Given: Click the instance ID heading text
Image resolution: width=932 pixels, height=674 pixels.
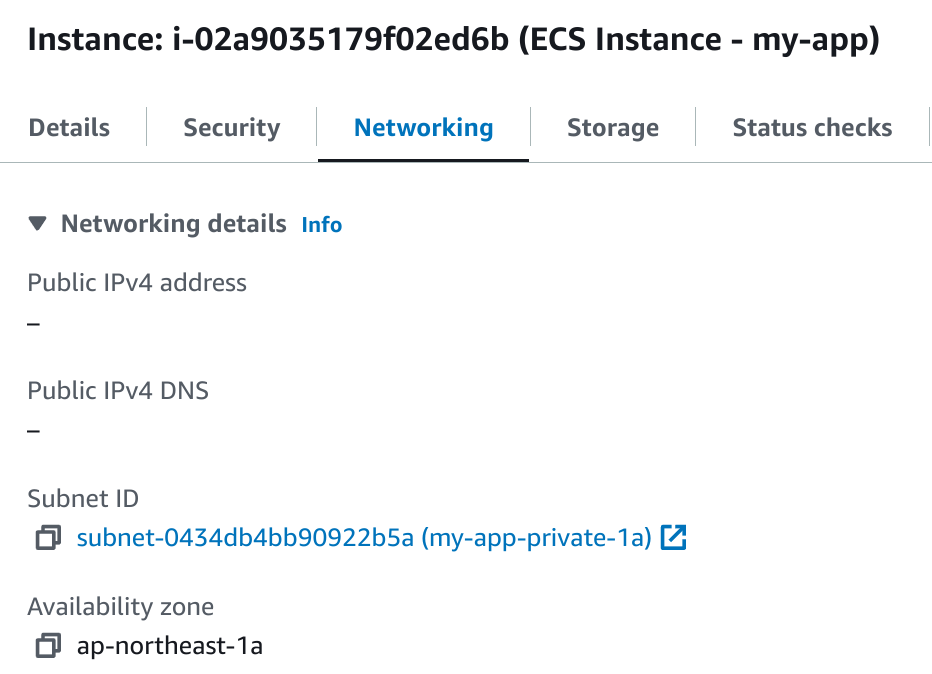Looking at the screenshot, I should pyautogui.click(x=453, y=41).
